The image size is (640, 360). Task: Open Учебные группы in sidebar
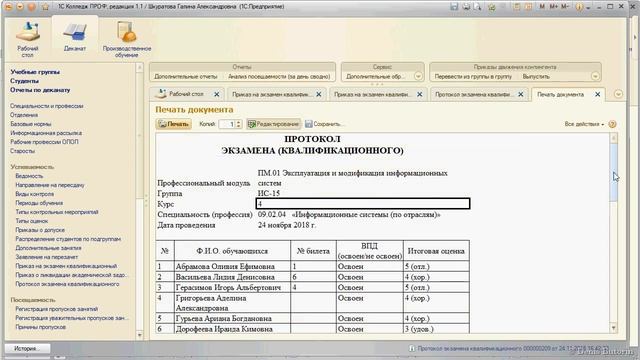click(35, 72)
